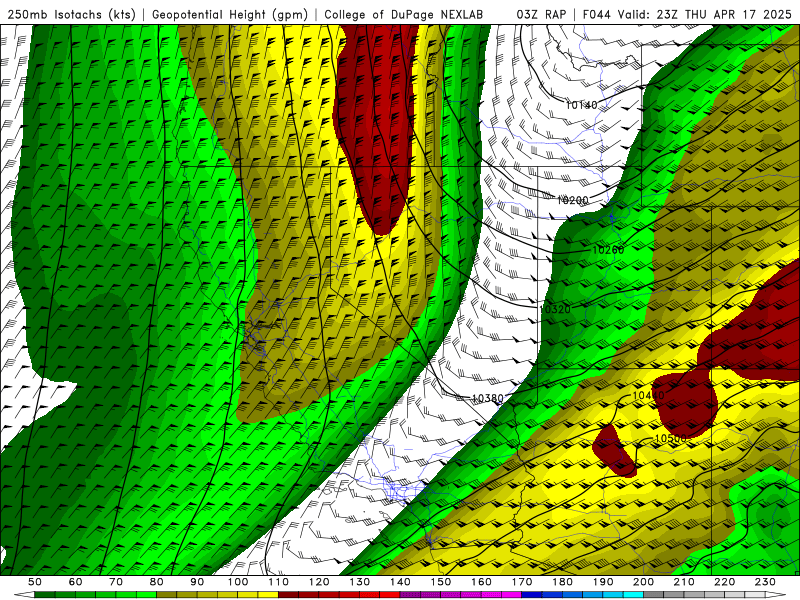Click the 180 value on the color scale
Image resolution: width=800 pixels, height=600 pixels.
point(562,582)
